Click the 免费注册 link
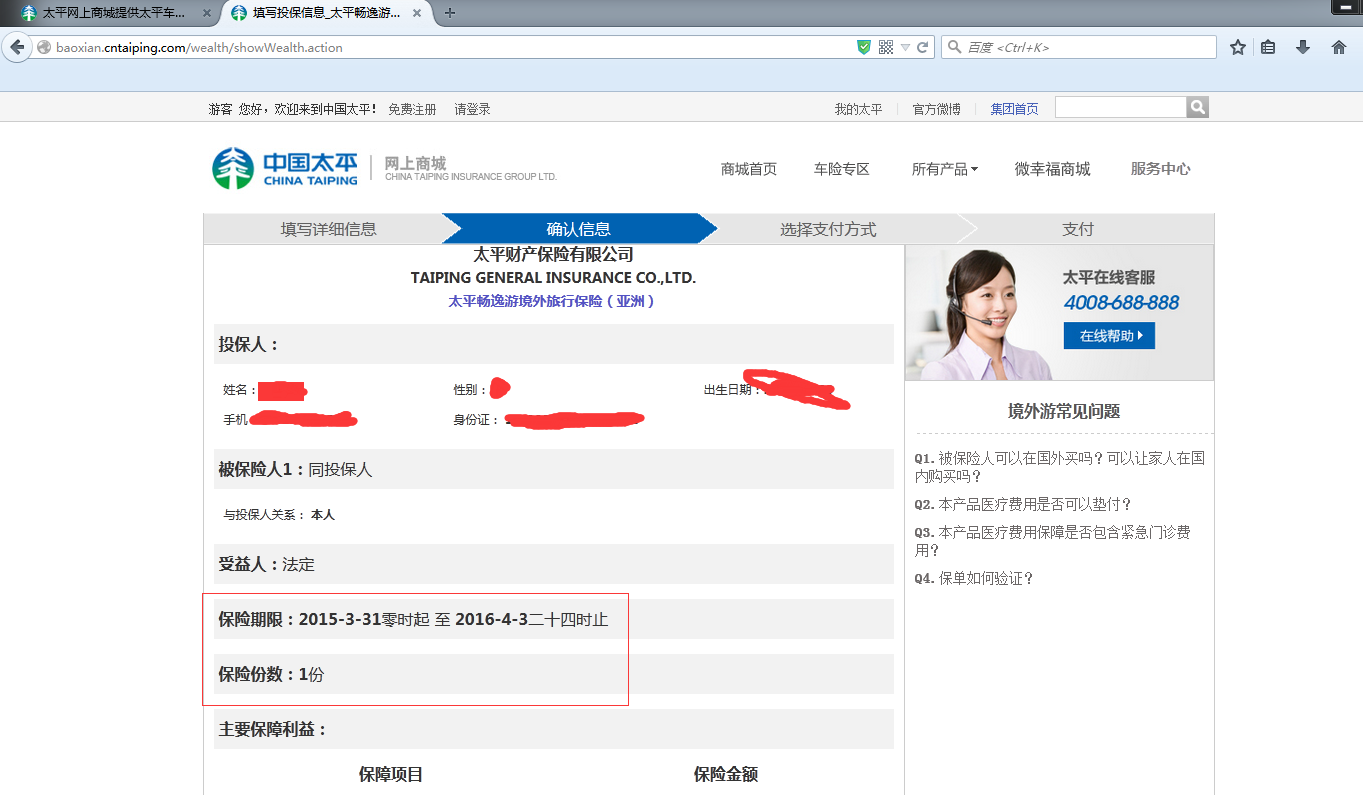Screen dimensions: 1363x795 pyautogui.click(x=412, y=109)
